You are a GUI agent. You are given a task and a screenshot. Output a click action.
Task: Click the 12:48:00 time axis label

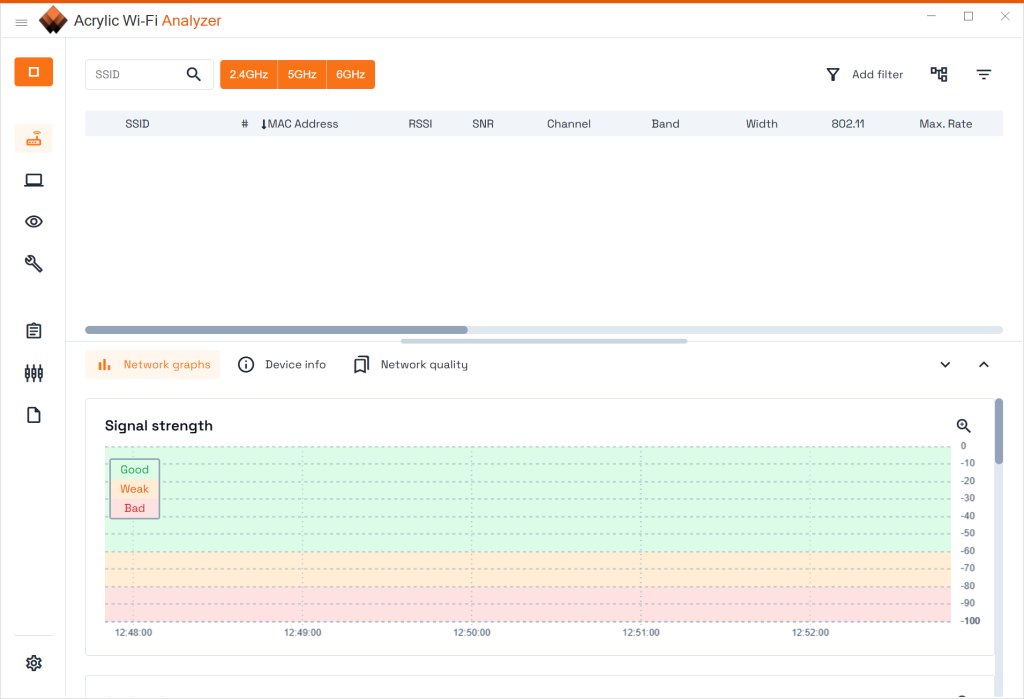[133, 632]
